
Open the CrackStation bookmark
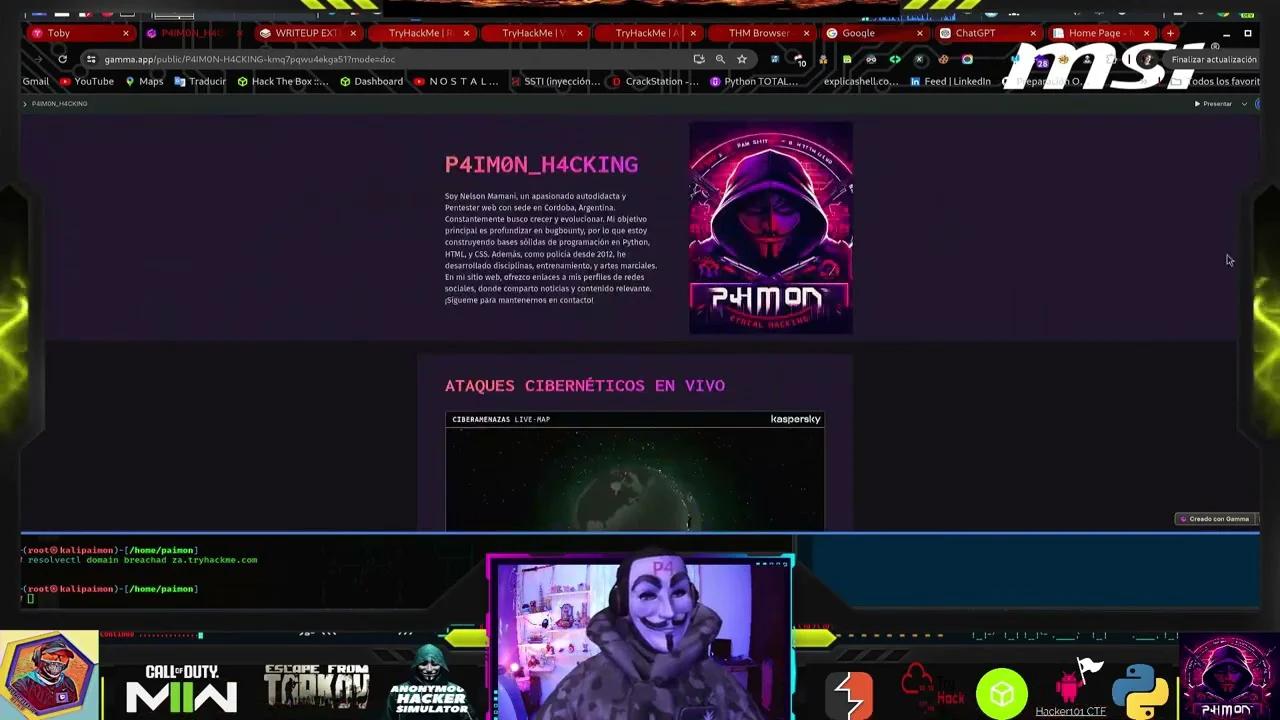[x=655, y=82]
